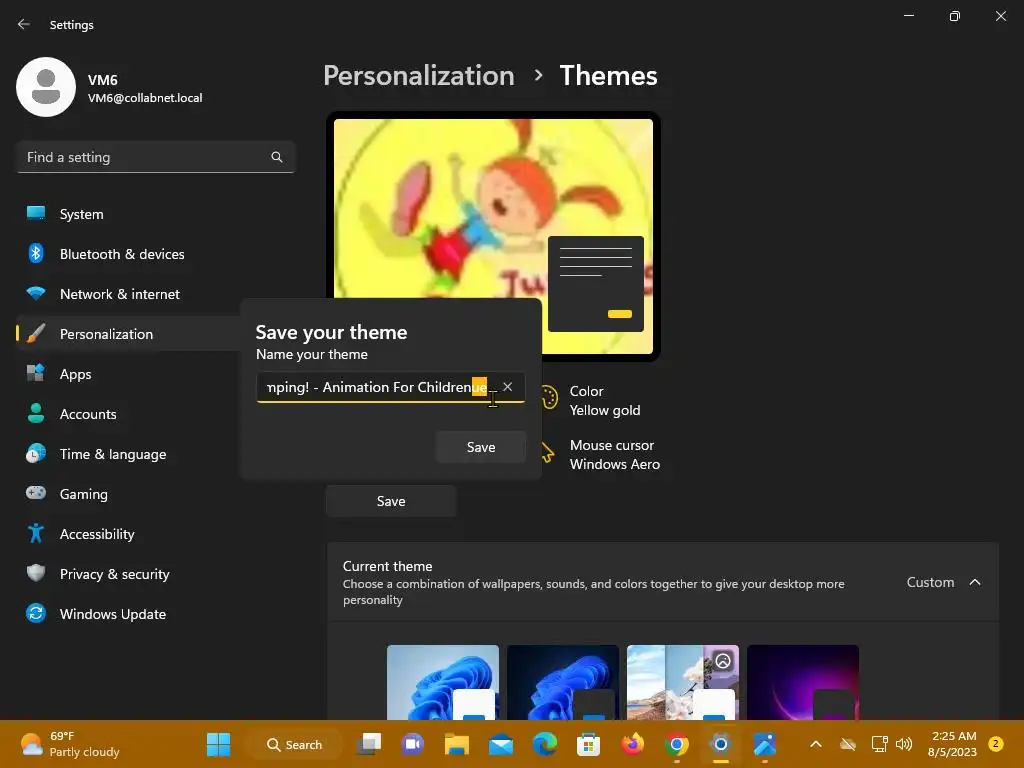Viewport: 1024px width, 768px height.
Task: Click the Time & language globe icon
Action: coord(36,453)
